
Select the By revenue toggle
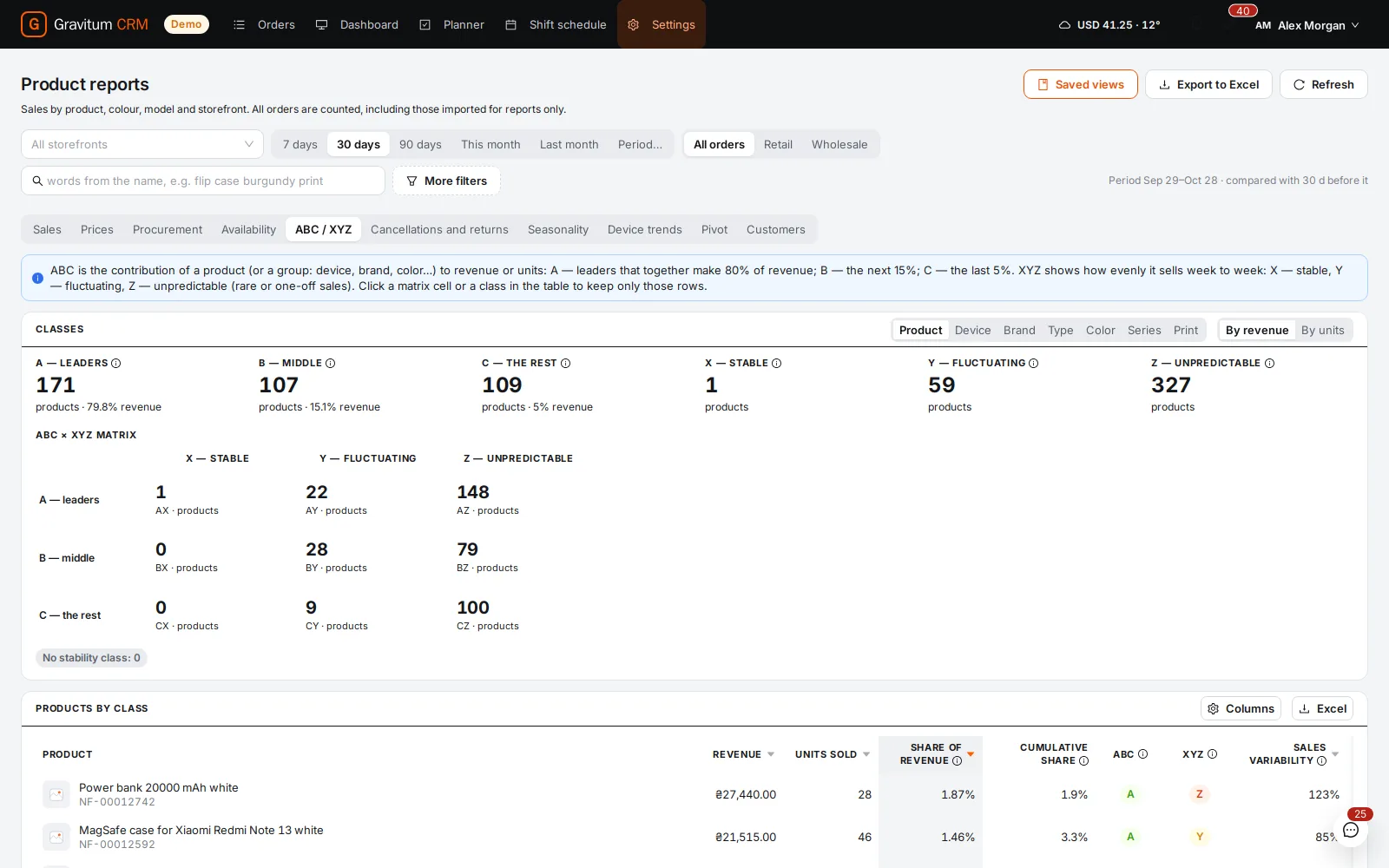(1256, 330)
